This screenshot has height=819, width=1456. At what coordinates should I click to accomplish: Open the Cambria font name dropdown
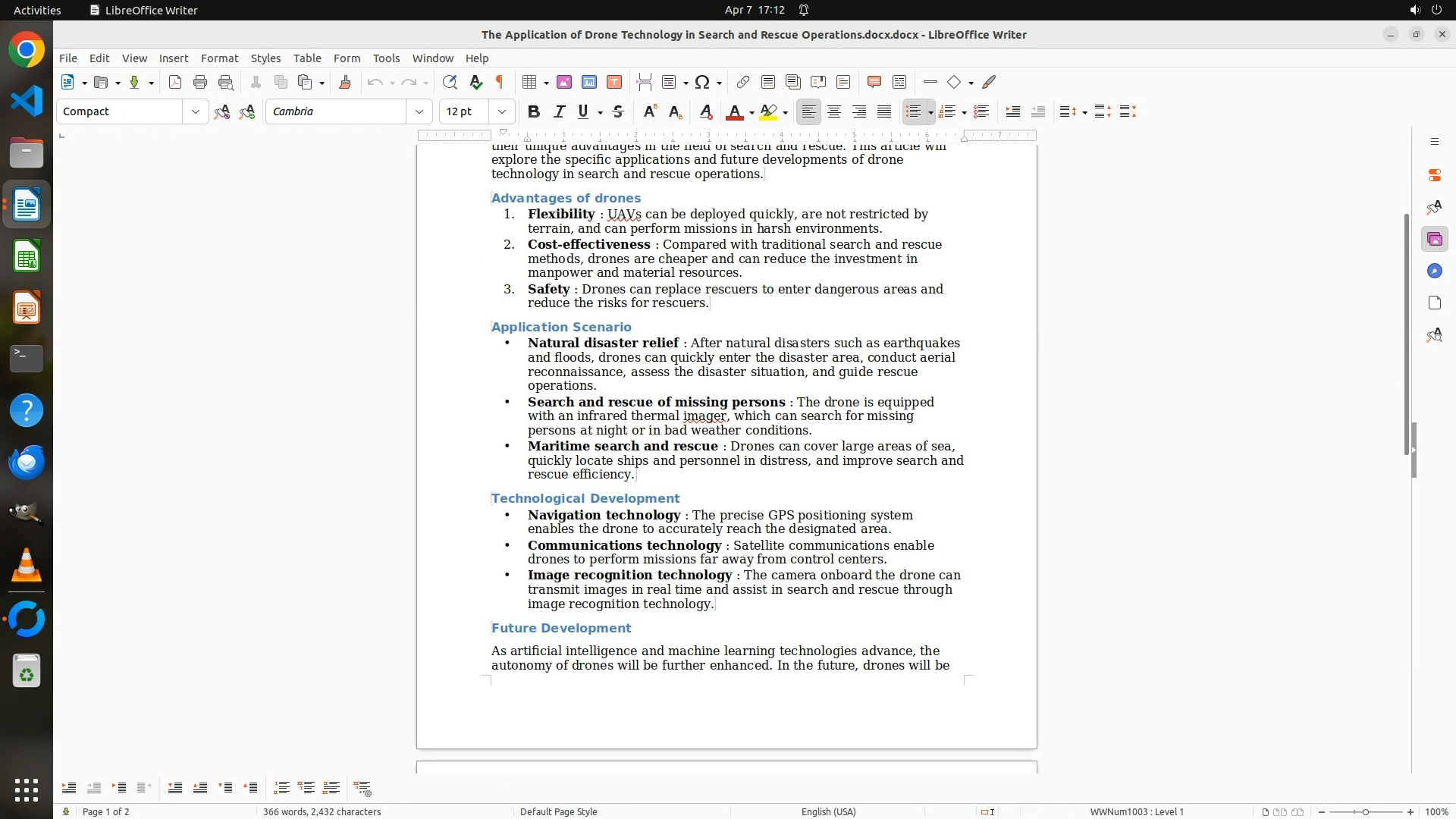[419, 112]
